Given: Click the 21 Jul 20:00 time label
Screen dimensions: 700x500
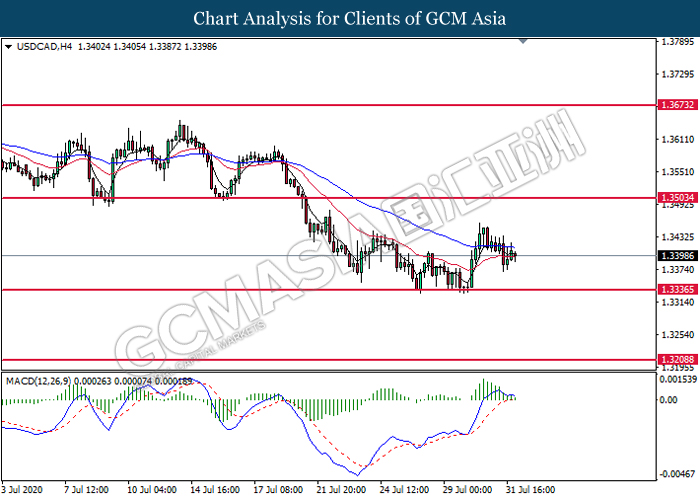Looking at the screenshot, I should coord(342,490).
